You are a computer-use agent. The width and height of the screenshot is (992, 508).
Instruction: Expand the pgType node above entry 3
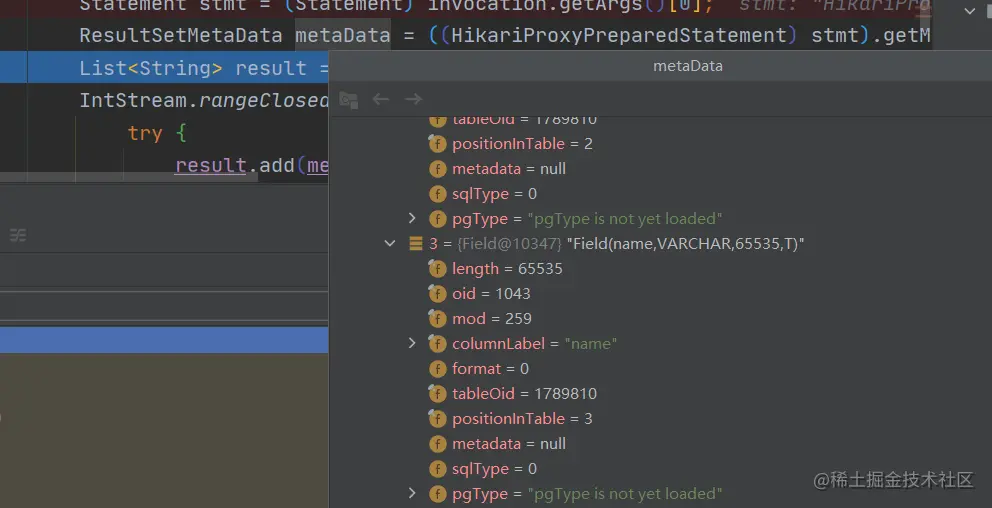pyautogui.click(x=412, y=218)
